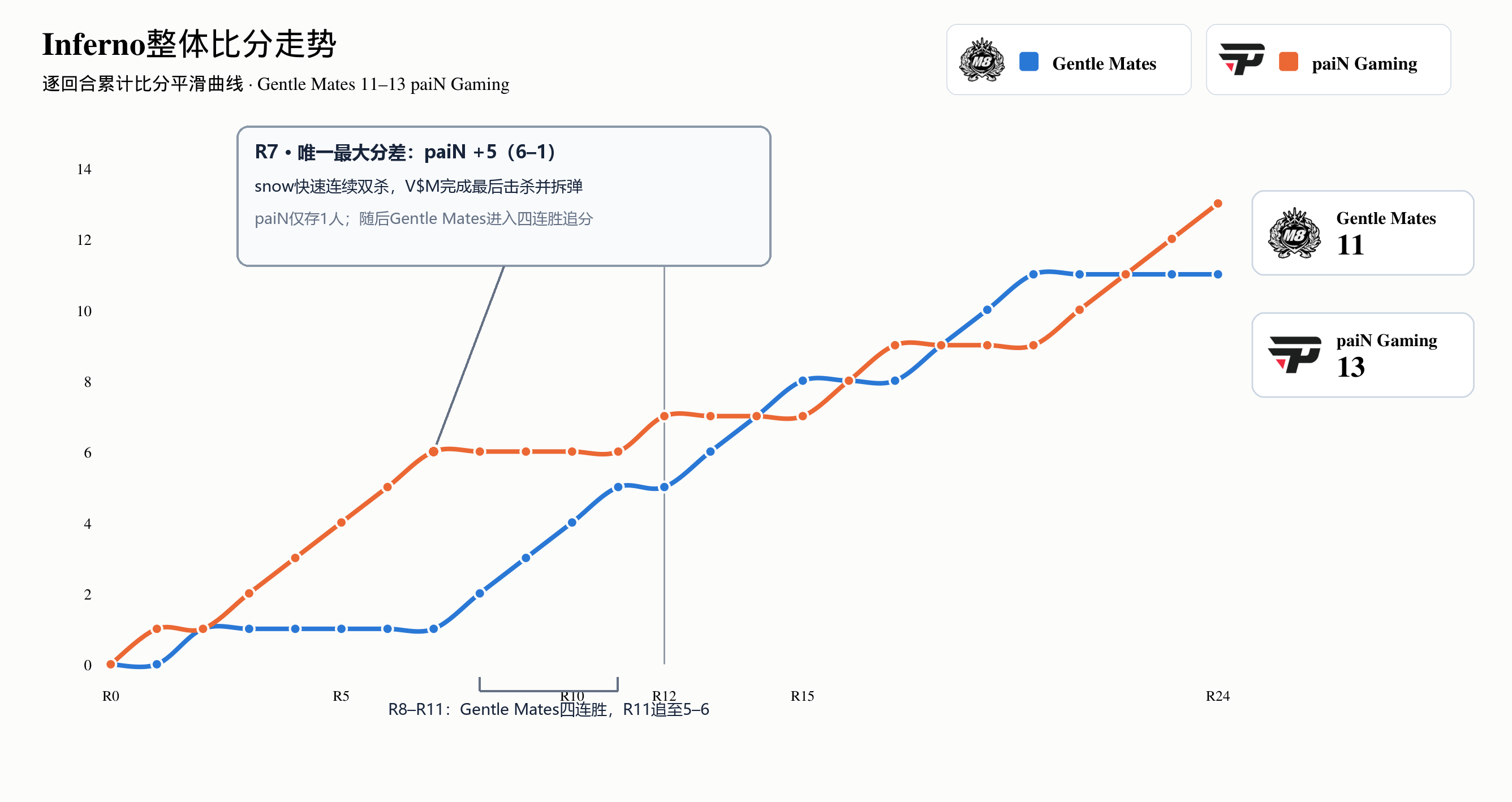
Task: Click the orange paiN Gaming color swatch
Action: click(1289, 62)
